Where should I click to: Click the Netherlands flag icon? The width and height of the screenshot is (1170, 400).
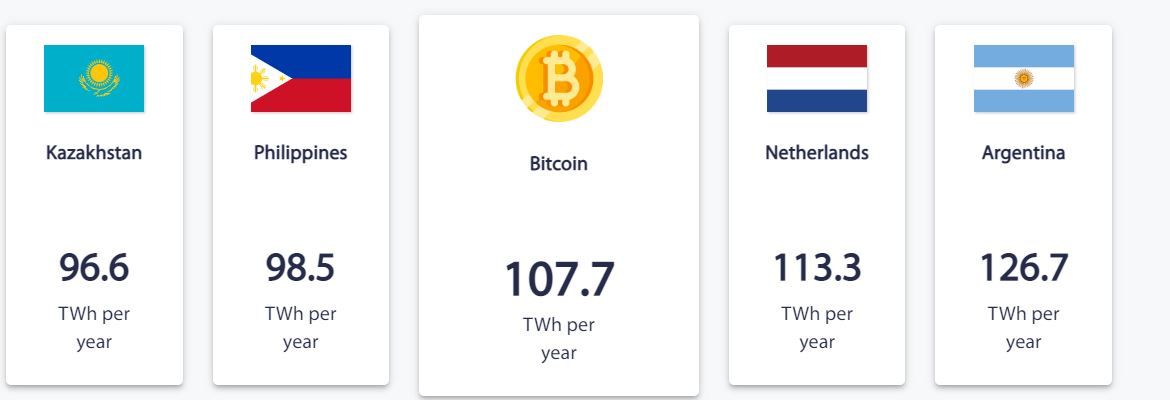816,78
